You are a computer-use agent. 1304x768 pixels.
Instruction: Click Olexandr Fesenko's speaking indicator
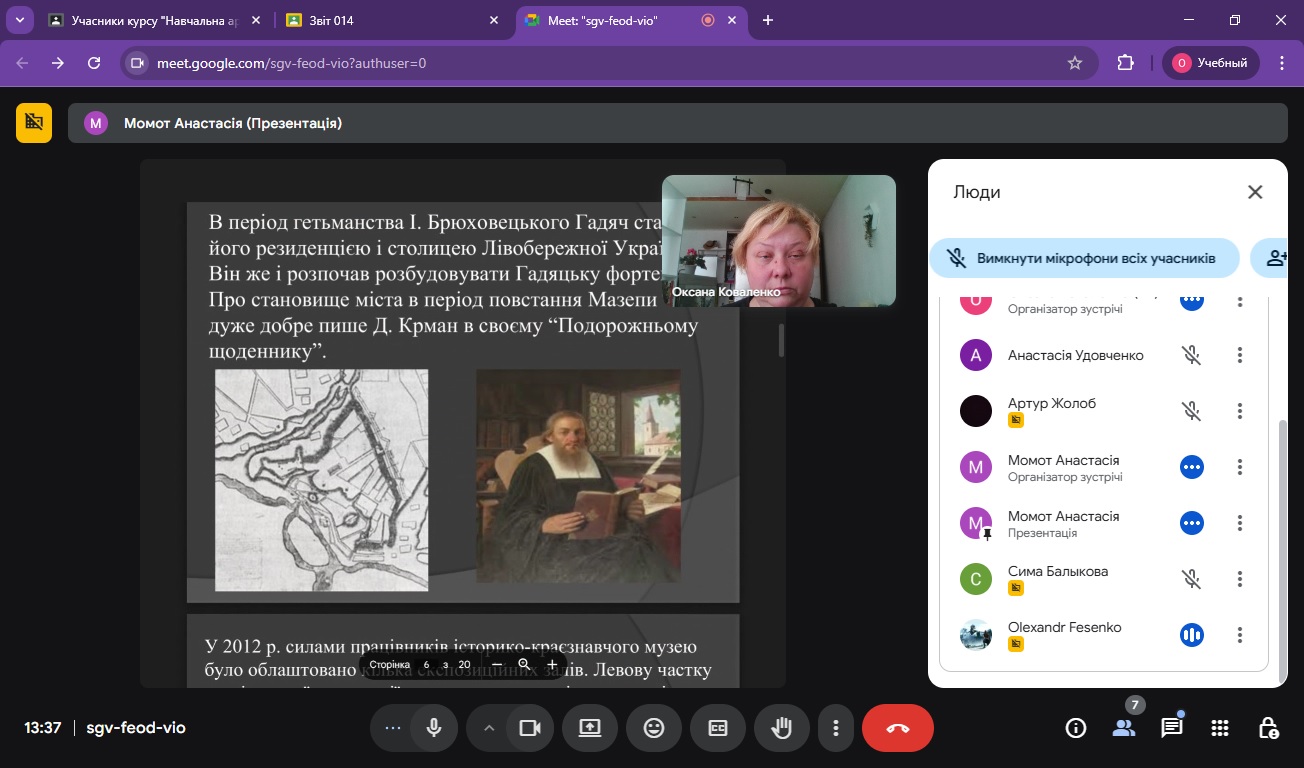pos(1191,635)
